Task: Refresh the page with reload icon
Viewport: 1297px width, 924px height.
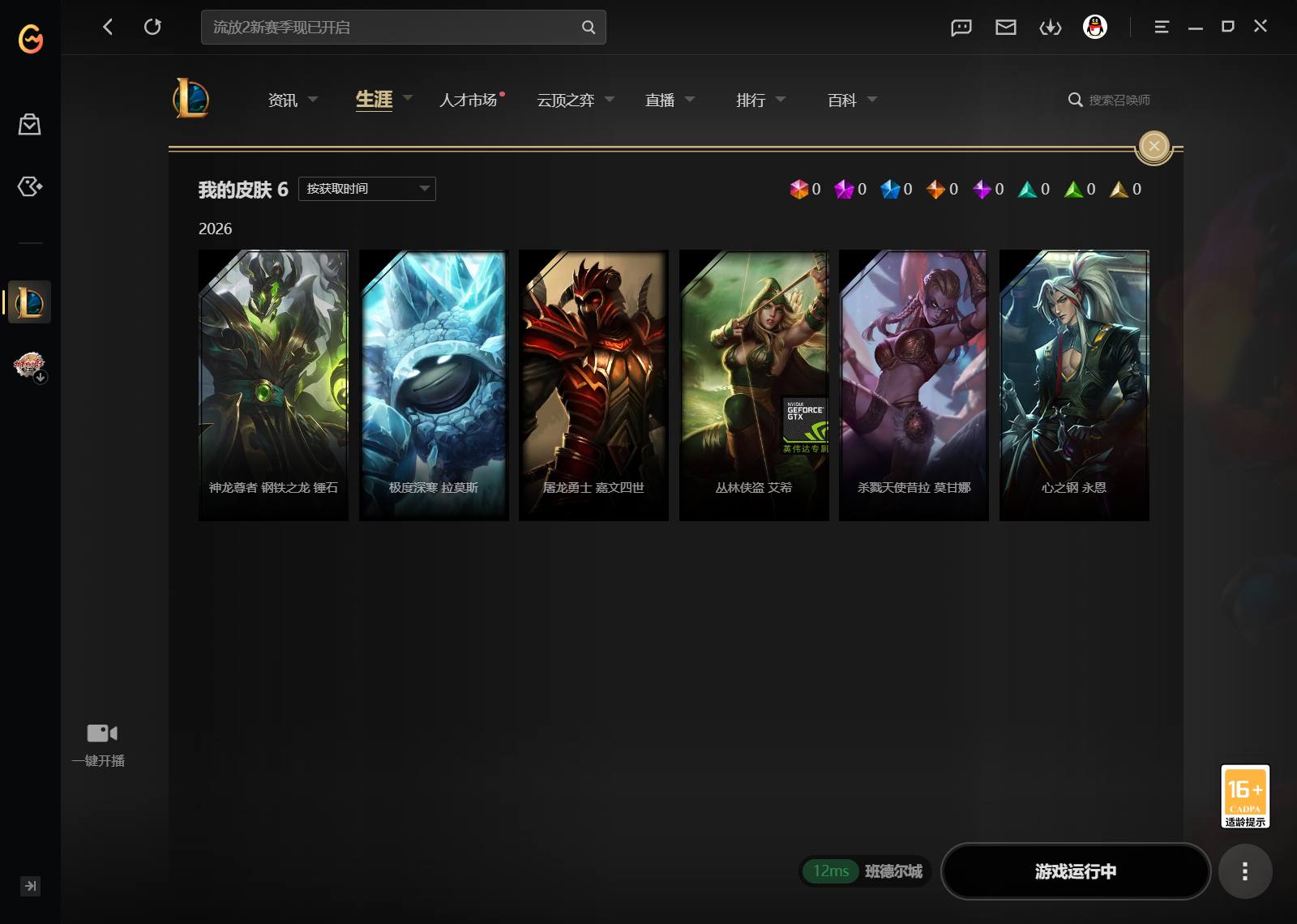Action: [152, 27]
